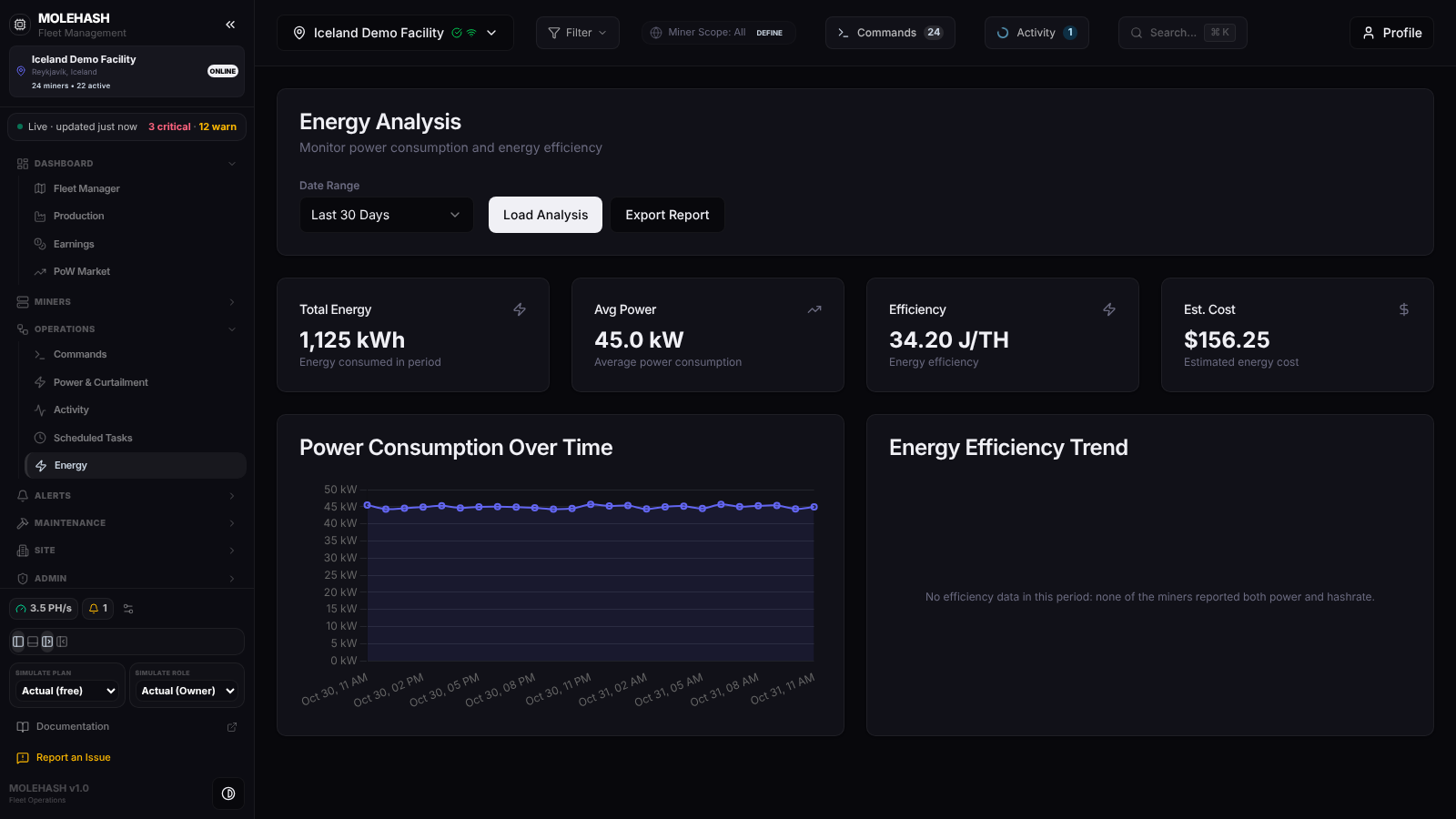Collapse the sidebar with the double chevron
Image resolution: width=1456 pixels, height=819 pixels.
pos(230,25)
